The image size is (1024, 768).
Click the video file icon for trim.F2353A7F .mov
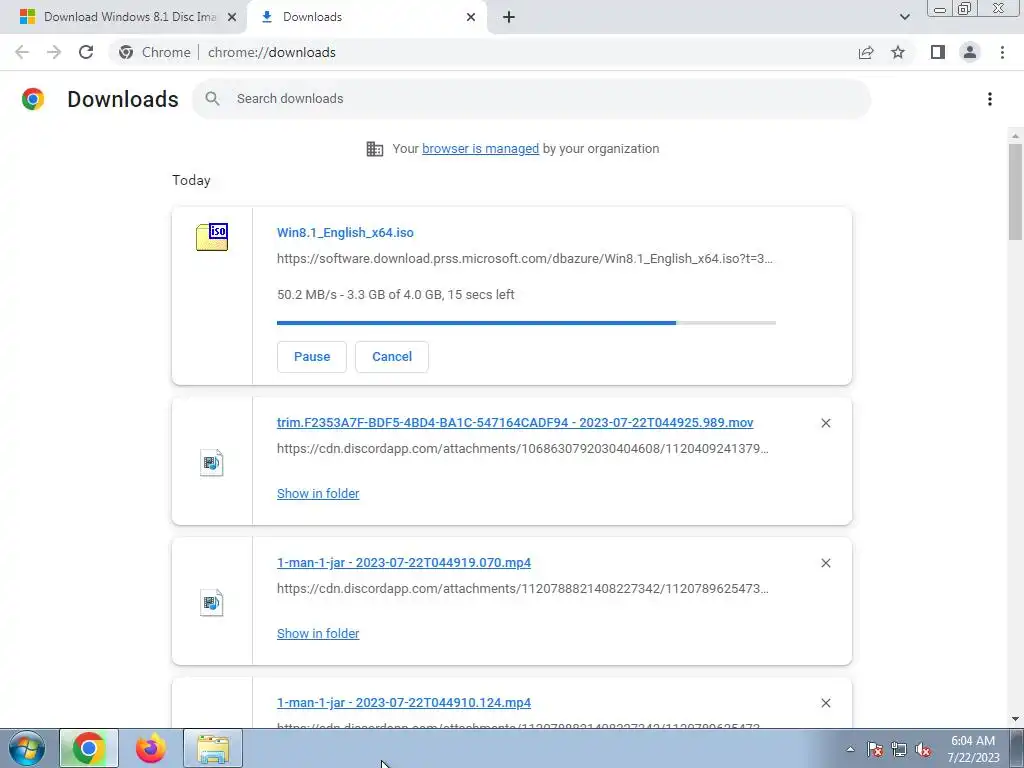tap(212, 462)
